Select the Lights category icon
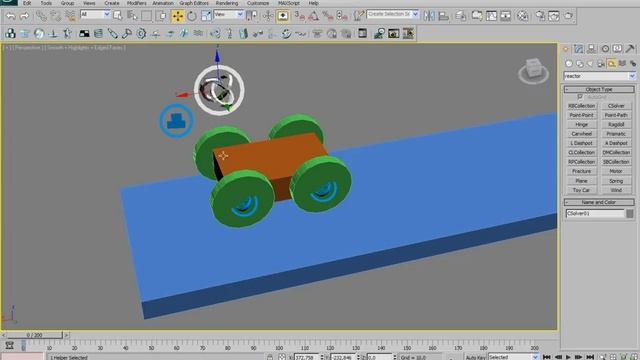Viewport: 640px width, 360px height. click(x=590, y=63)
